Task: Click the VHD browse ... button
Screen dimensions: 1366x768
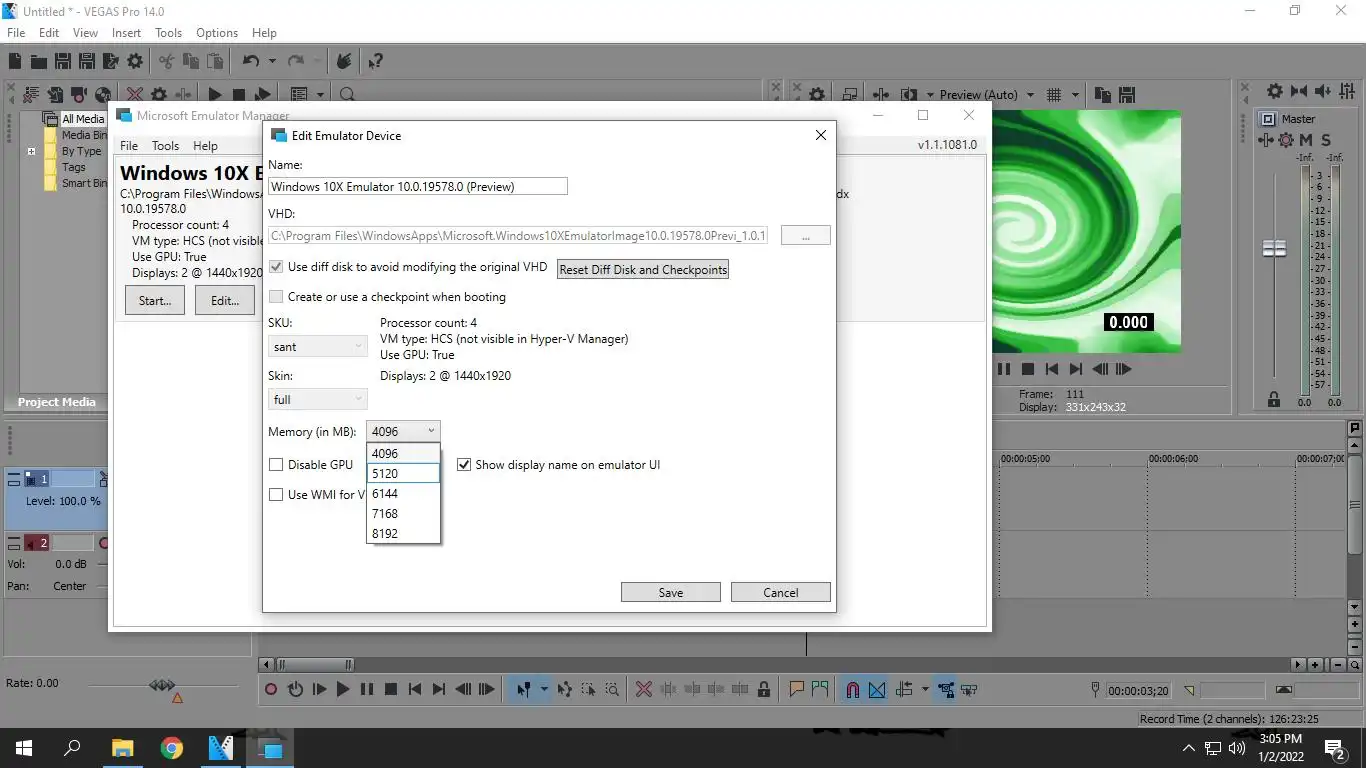Action: tap(806, 236)
